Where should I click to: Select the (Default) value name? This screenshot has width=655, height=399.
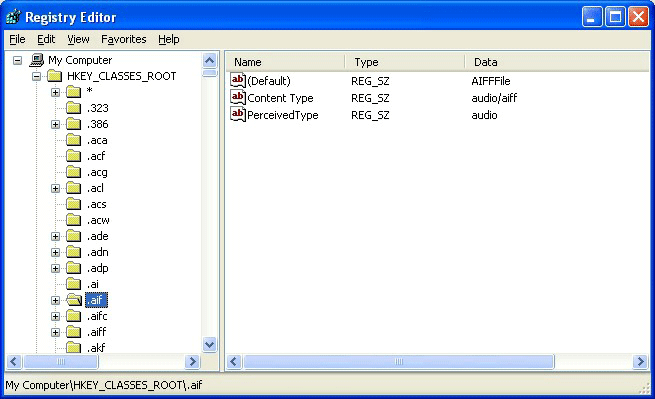tap(269, 81)
